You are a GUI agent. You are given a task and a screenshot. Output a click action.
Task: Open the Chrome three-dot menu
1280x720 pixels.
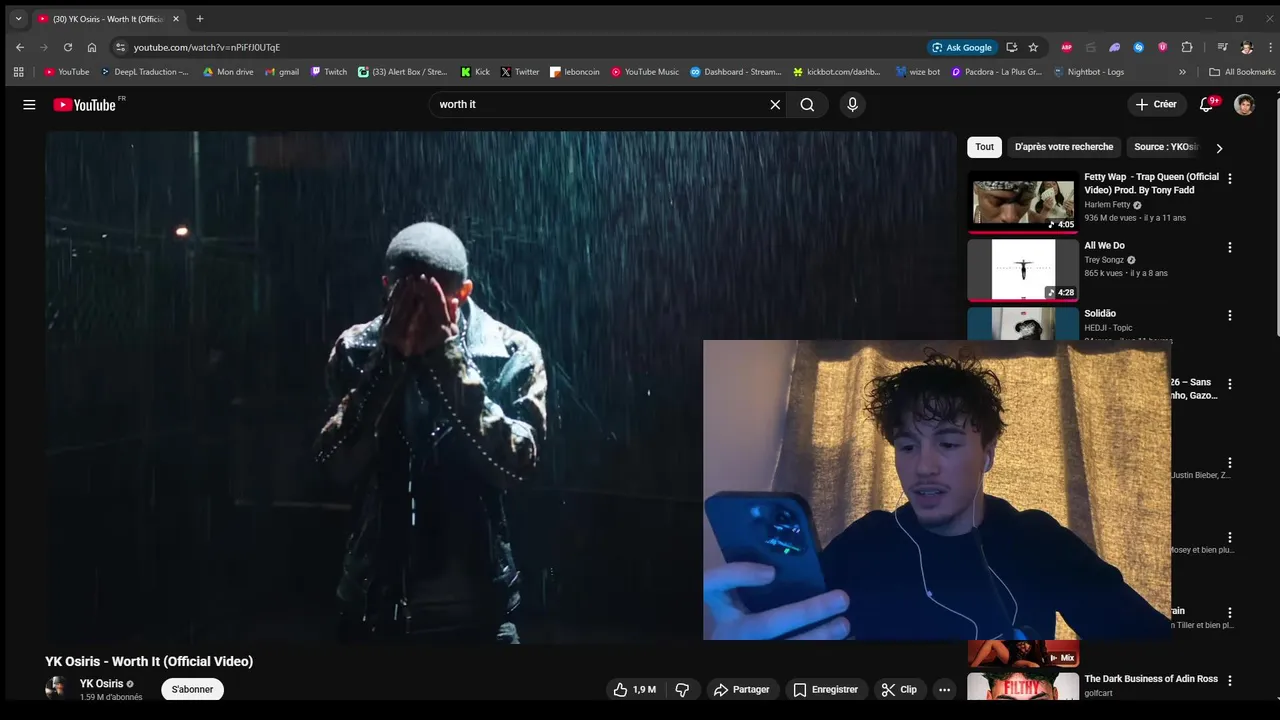pos(1268,47)
